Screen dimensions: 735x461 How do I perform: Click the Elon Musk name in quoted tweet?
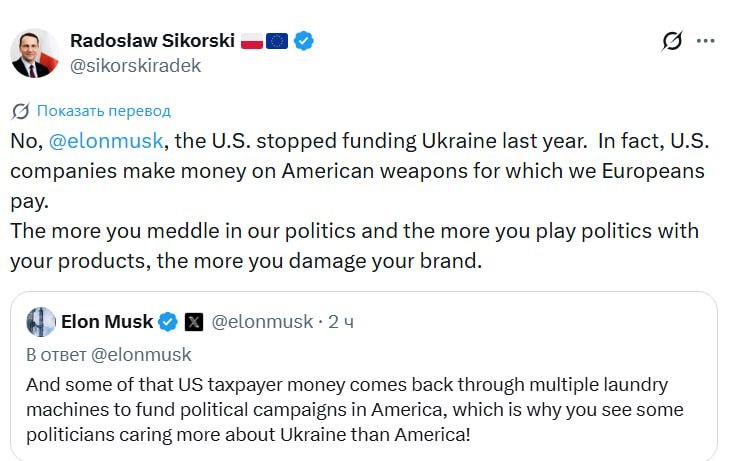tap(107, 322)
